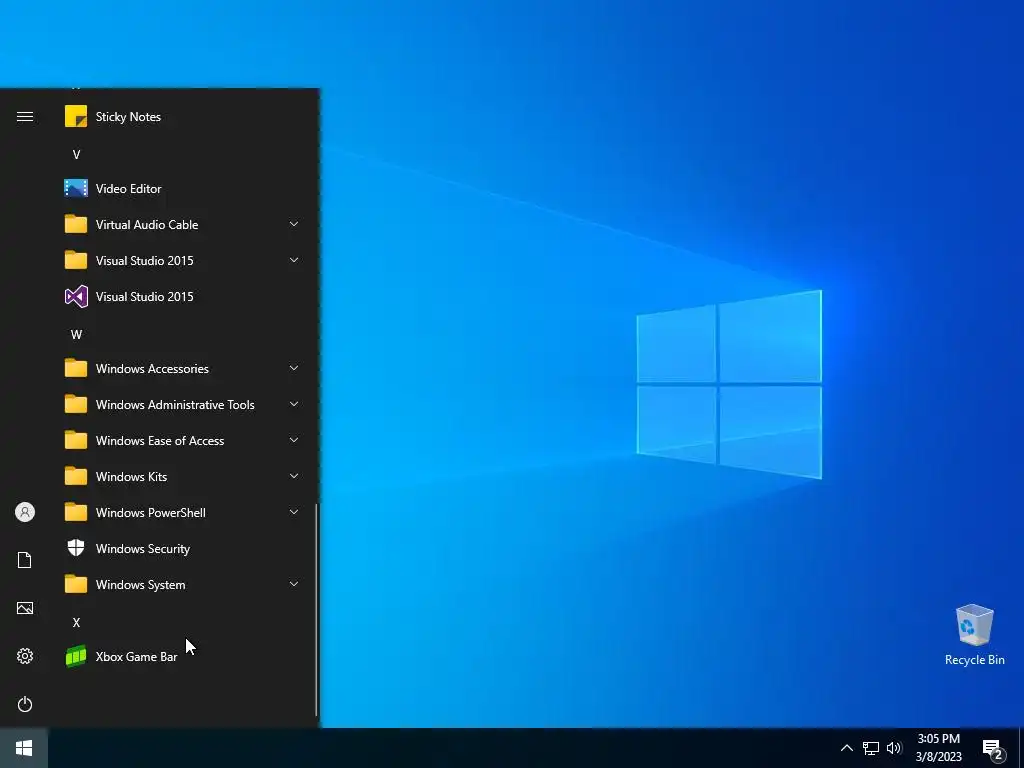The height and width of the screenshot is (768, 1024).
Task: Click the Windows Security label
Action: click(142, 549)
